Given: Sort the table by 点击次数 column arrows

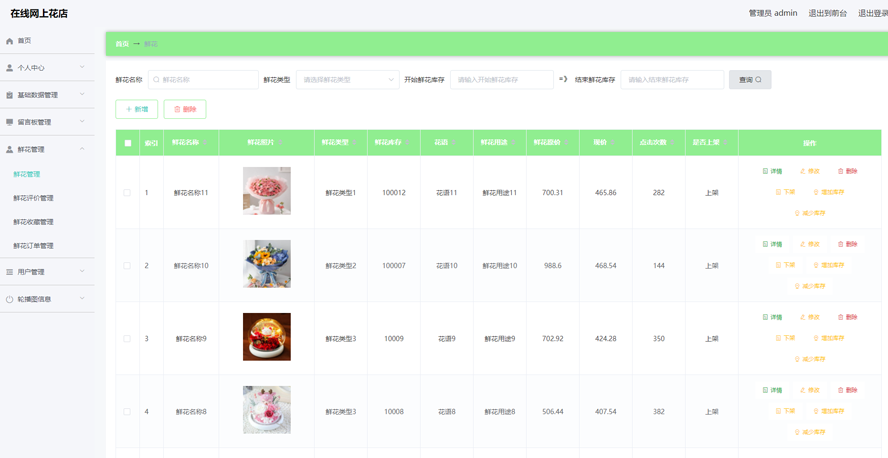Looking at the screenshot, I should (x=672, y=143).
